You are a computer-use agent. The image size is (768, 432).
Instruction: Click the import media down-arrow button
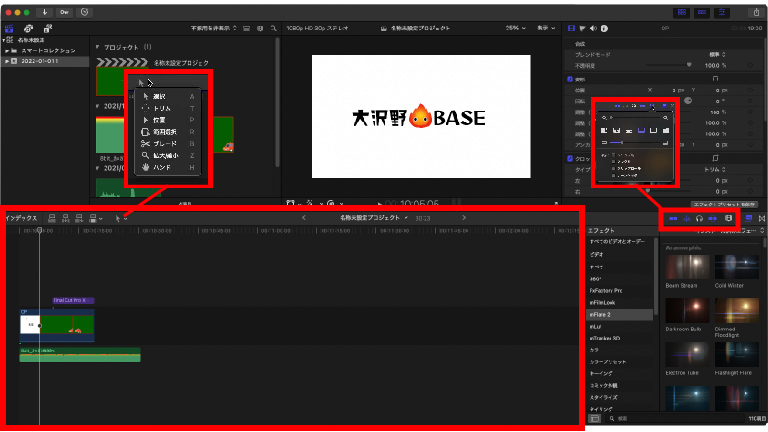click(x=44, y=12)
